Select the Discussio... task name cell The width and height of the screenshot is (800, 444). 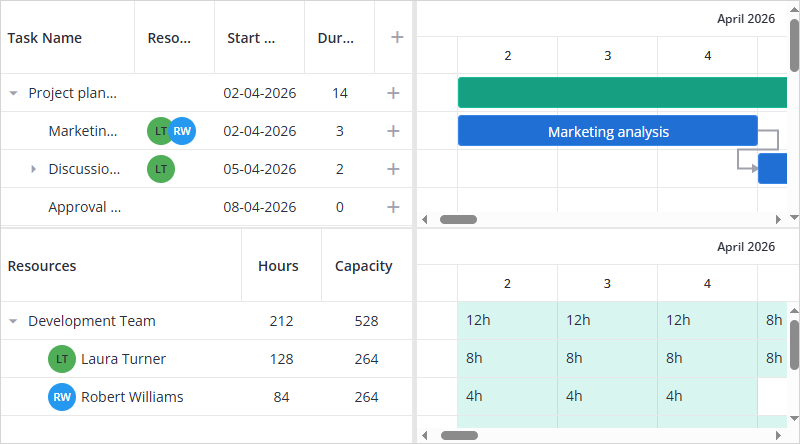[x=84, y=169]
